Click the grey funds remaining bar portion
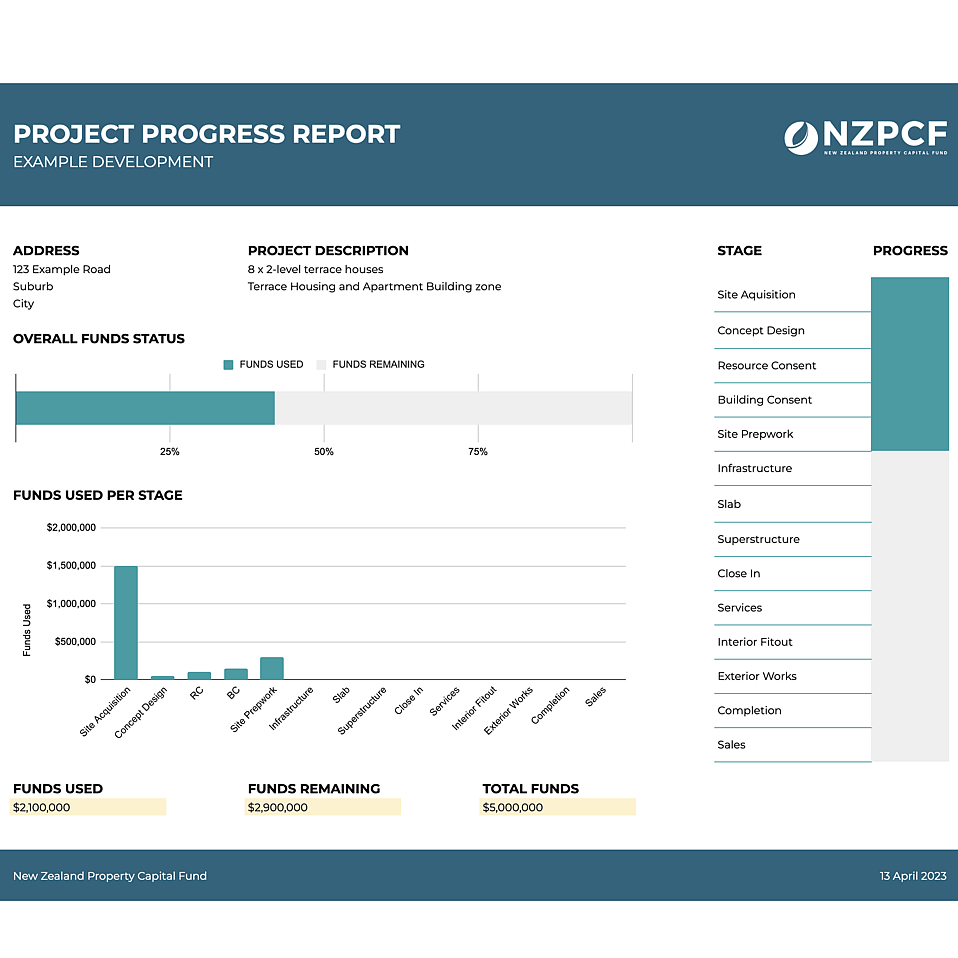This screenshot has height=958, width=958. [x=452, y=408]
